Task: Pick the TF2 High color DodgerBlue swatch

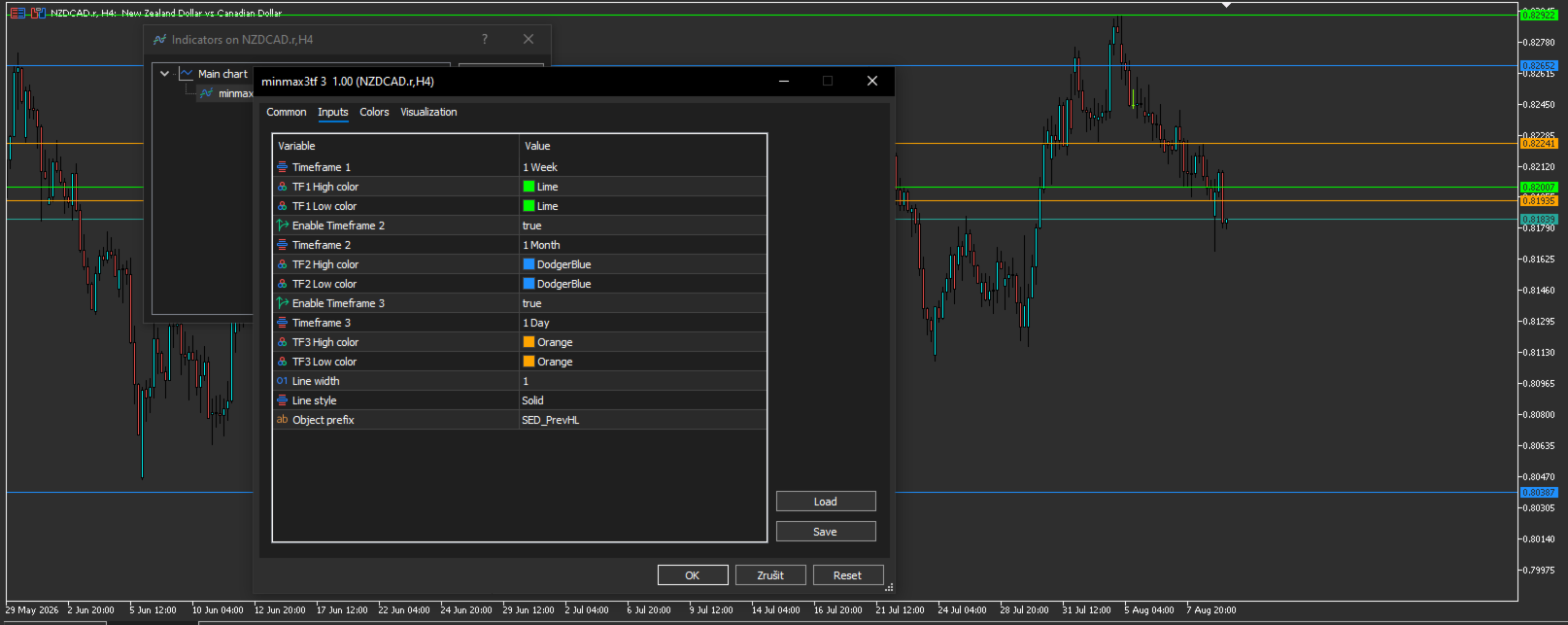Action: (528, 264)
